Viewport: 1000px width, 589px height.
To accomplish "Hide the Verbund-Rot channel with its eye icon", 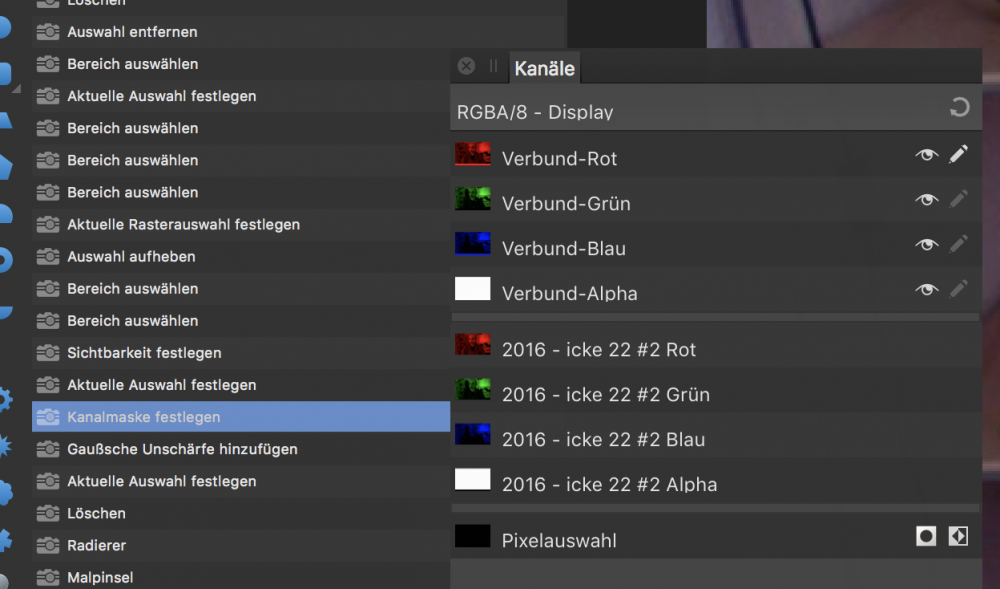I will 926,154.
